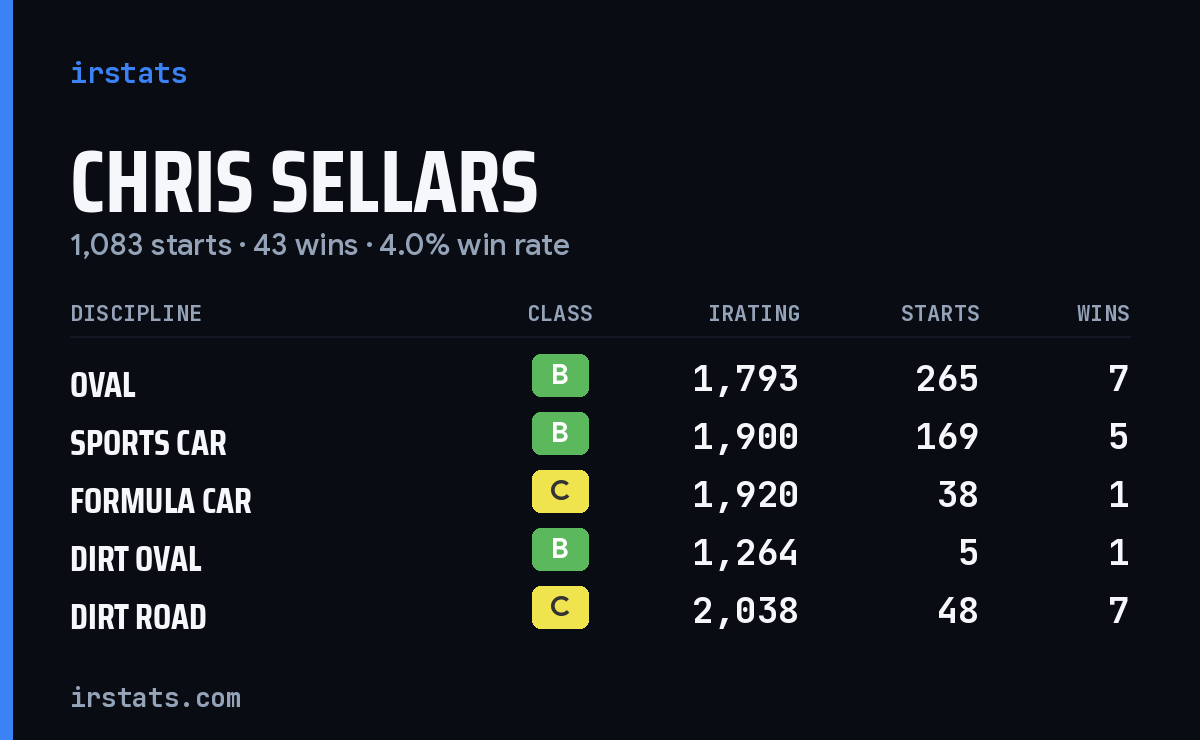Sort by the IRATING column header

(x=754, y=314)
